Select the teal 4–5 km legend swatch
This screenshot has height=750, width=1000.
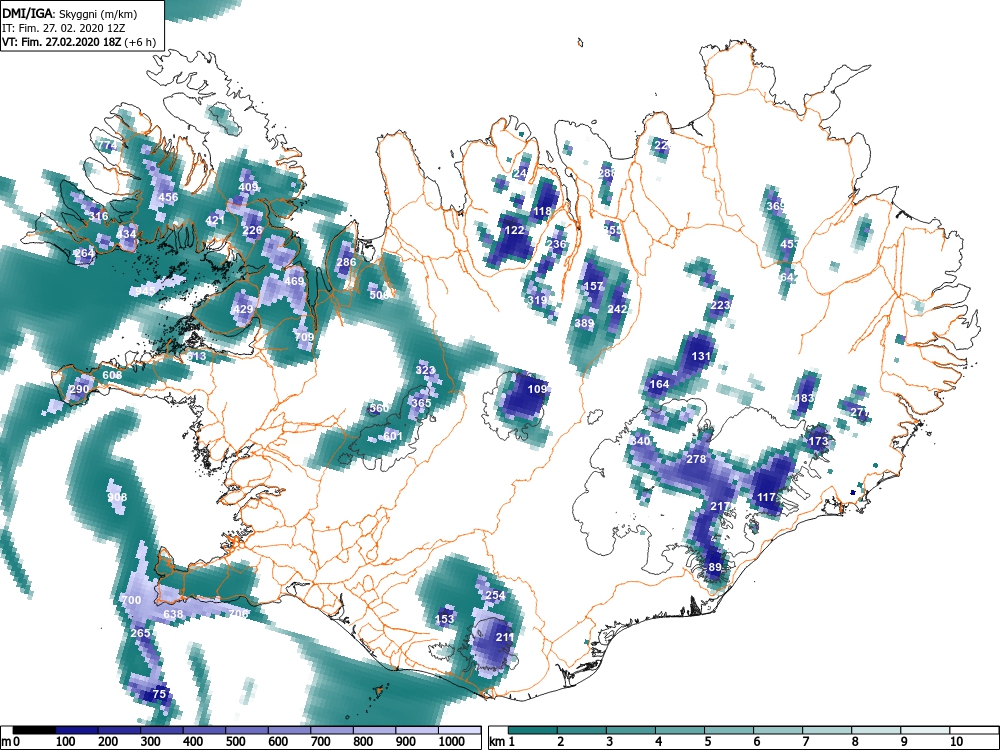[x=680, y=730]
